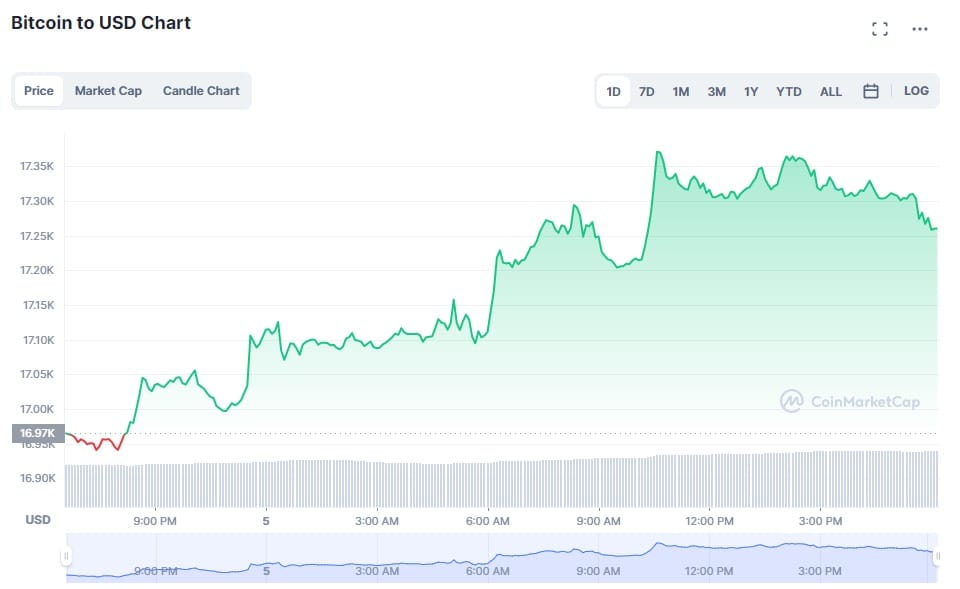Click the 17.05K axis label

(x=37, y=374)
